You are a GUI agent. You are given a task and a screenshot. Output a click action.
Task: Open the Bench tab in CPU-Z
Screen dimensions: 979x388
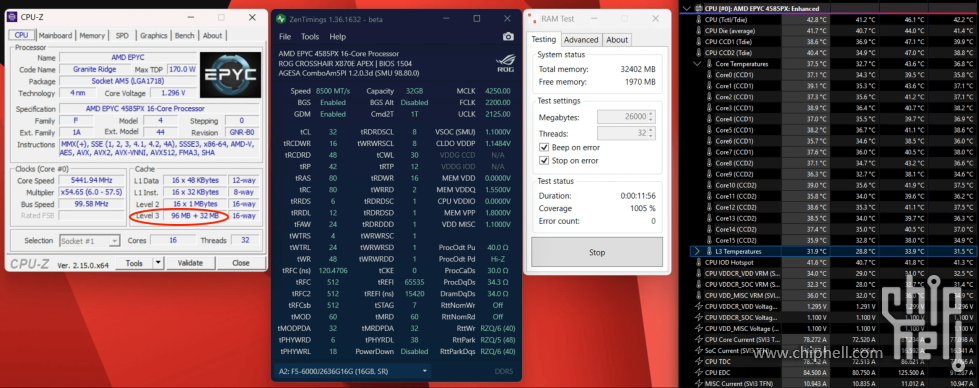184,36
